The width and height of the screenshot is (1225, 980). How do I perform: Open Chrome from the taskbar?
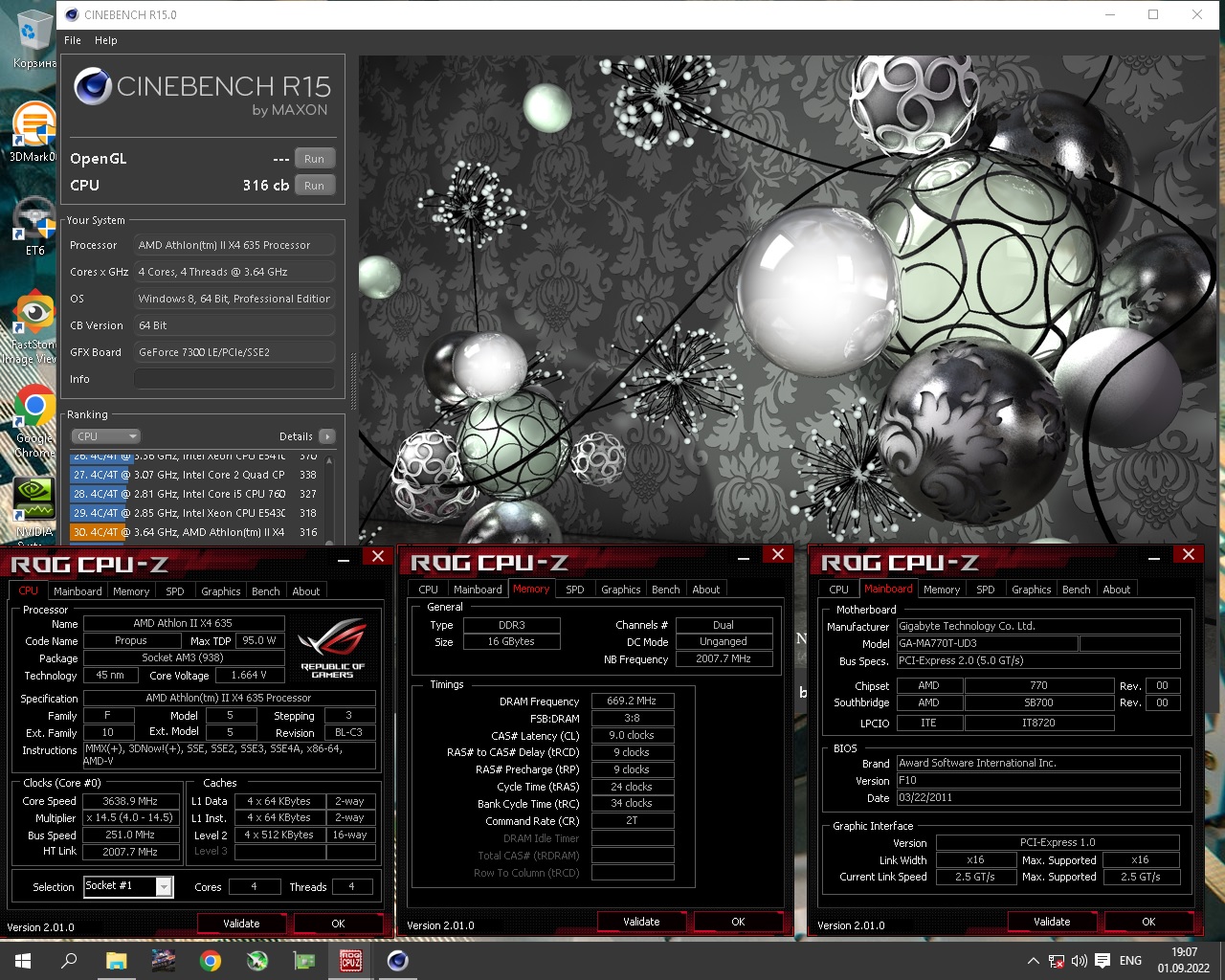(x=210, y=961)
